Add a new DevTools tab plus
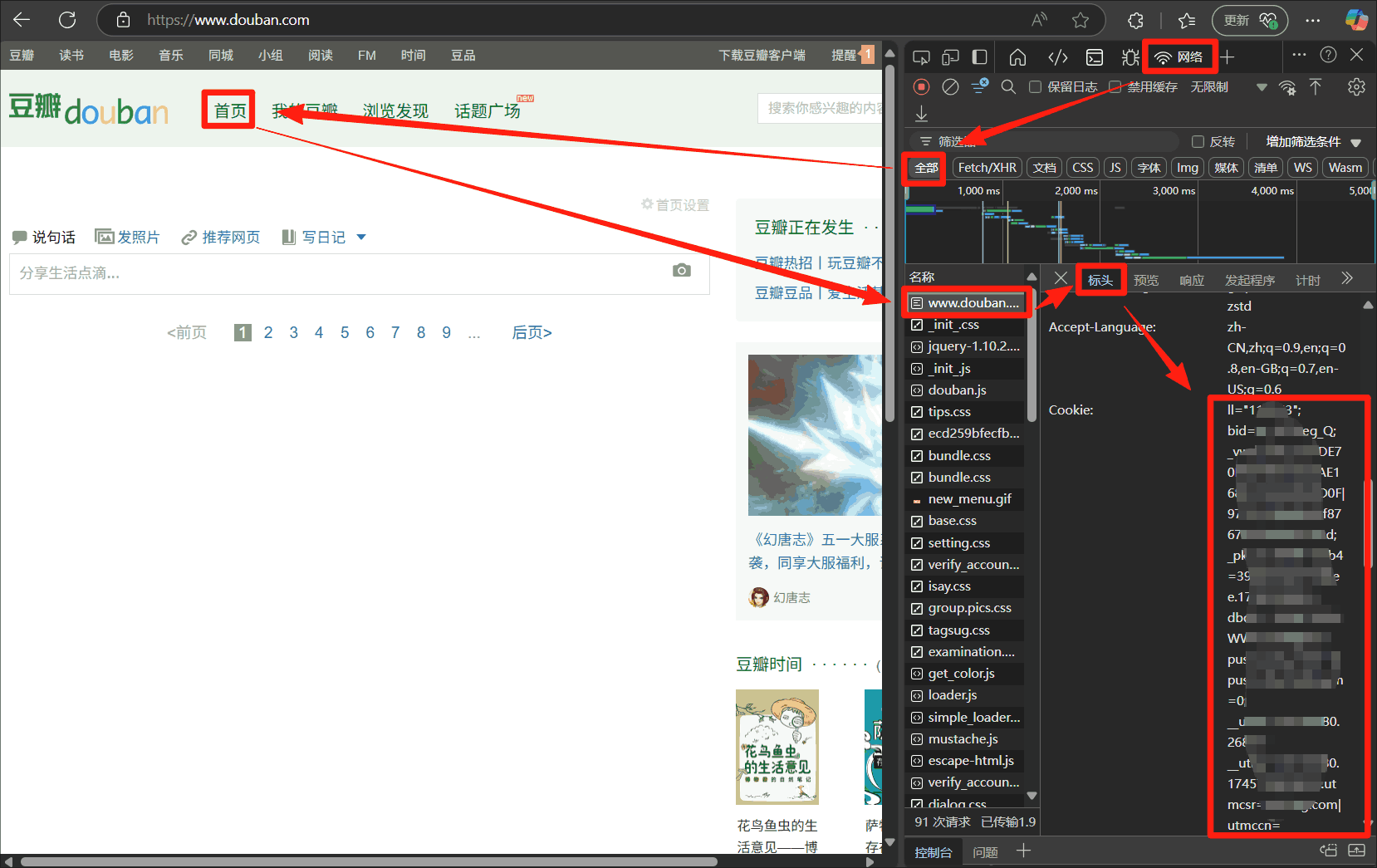The image size is (1377, 868). [x=1228, y=57]
